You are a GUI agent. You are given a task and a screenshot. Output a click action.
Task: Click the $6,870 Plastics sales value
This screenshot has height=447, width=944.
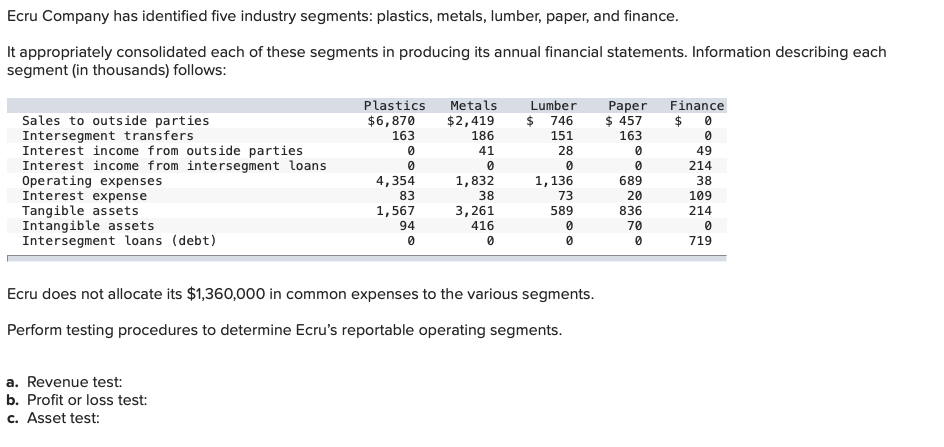391,121
